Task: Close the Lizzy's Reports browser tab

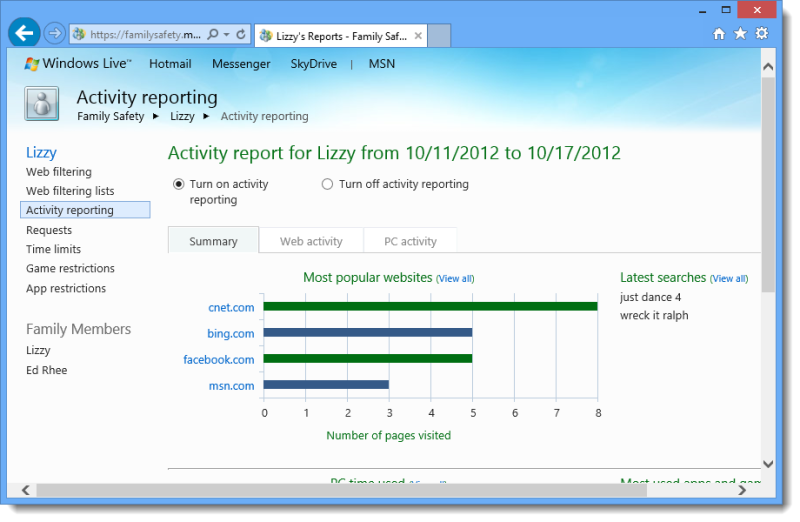Action: (418, 35)
